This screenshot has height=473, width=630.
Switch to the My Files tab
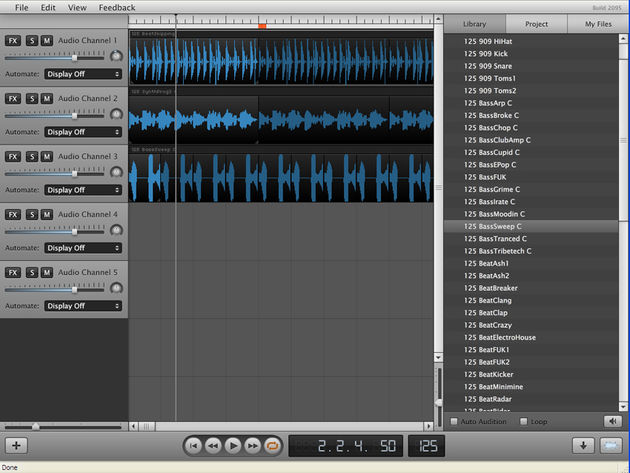(598, 24)
